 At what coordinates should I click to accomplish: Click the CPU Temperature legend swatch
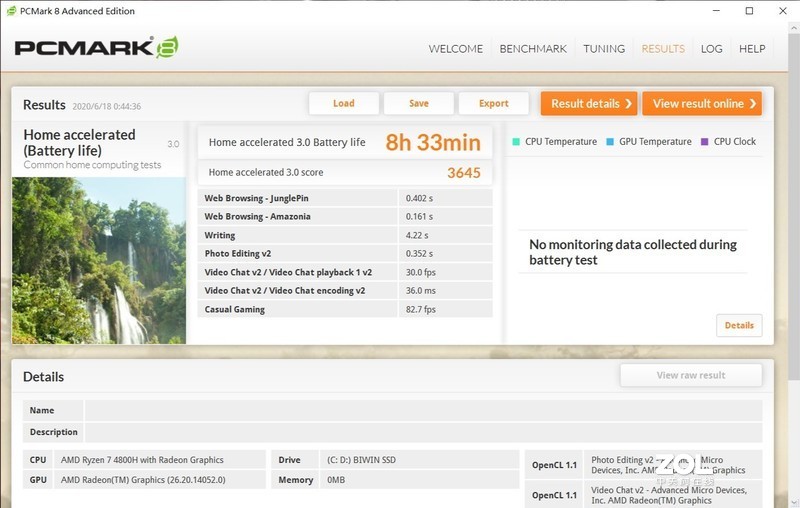516,142
